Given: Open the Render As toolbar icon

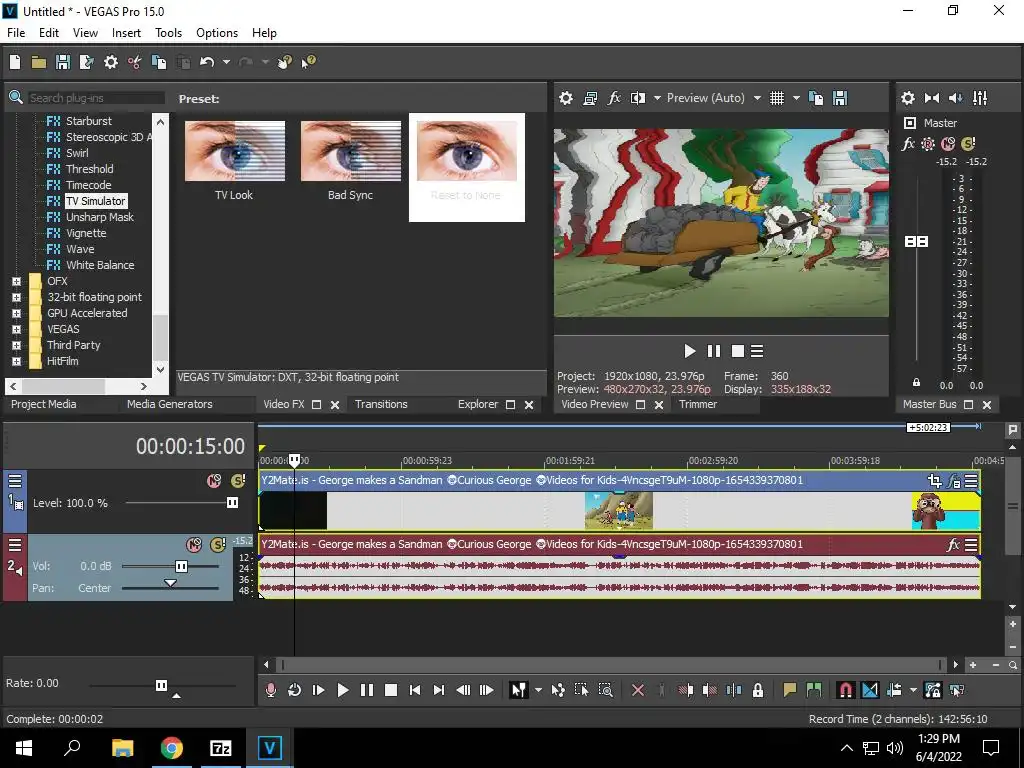Looking at the screenshot, I should tap(86, 62).
